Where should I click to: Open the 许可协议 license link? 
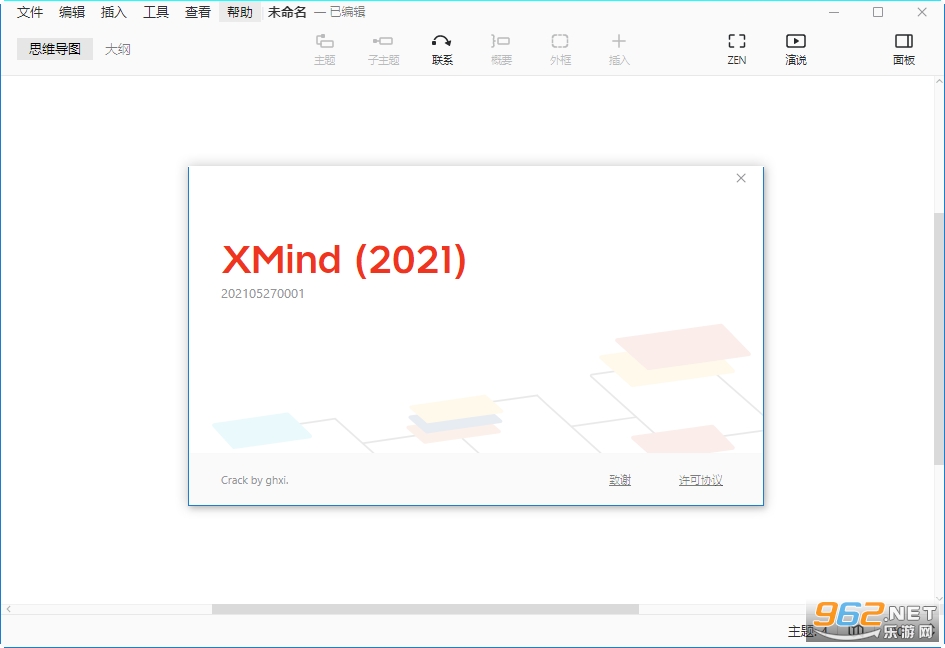click(700, 480)
